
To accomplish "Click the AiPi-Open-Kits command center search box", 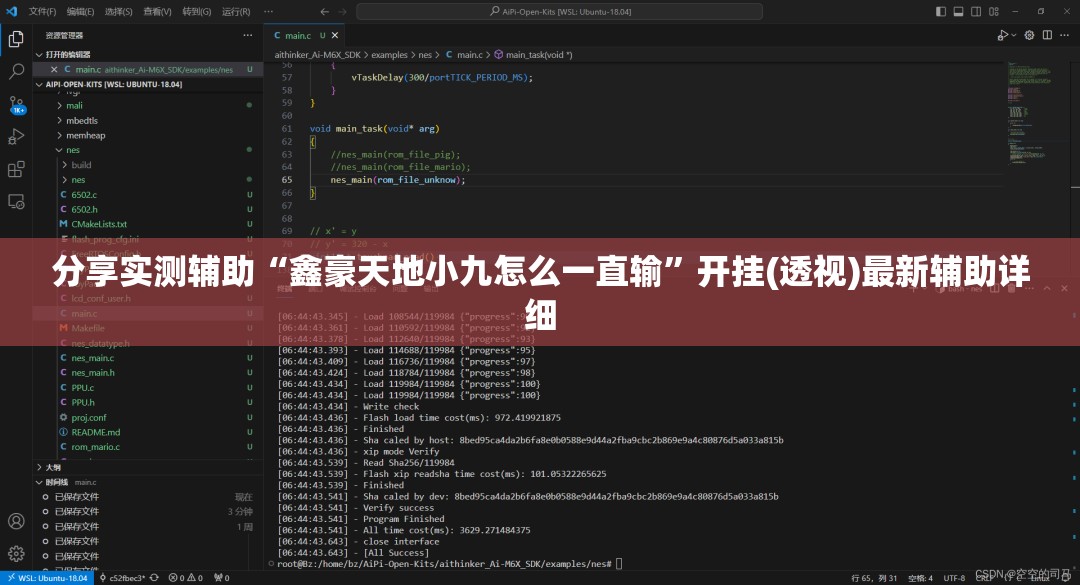I will pos(559,12).
